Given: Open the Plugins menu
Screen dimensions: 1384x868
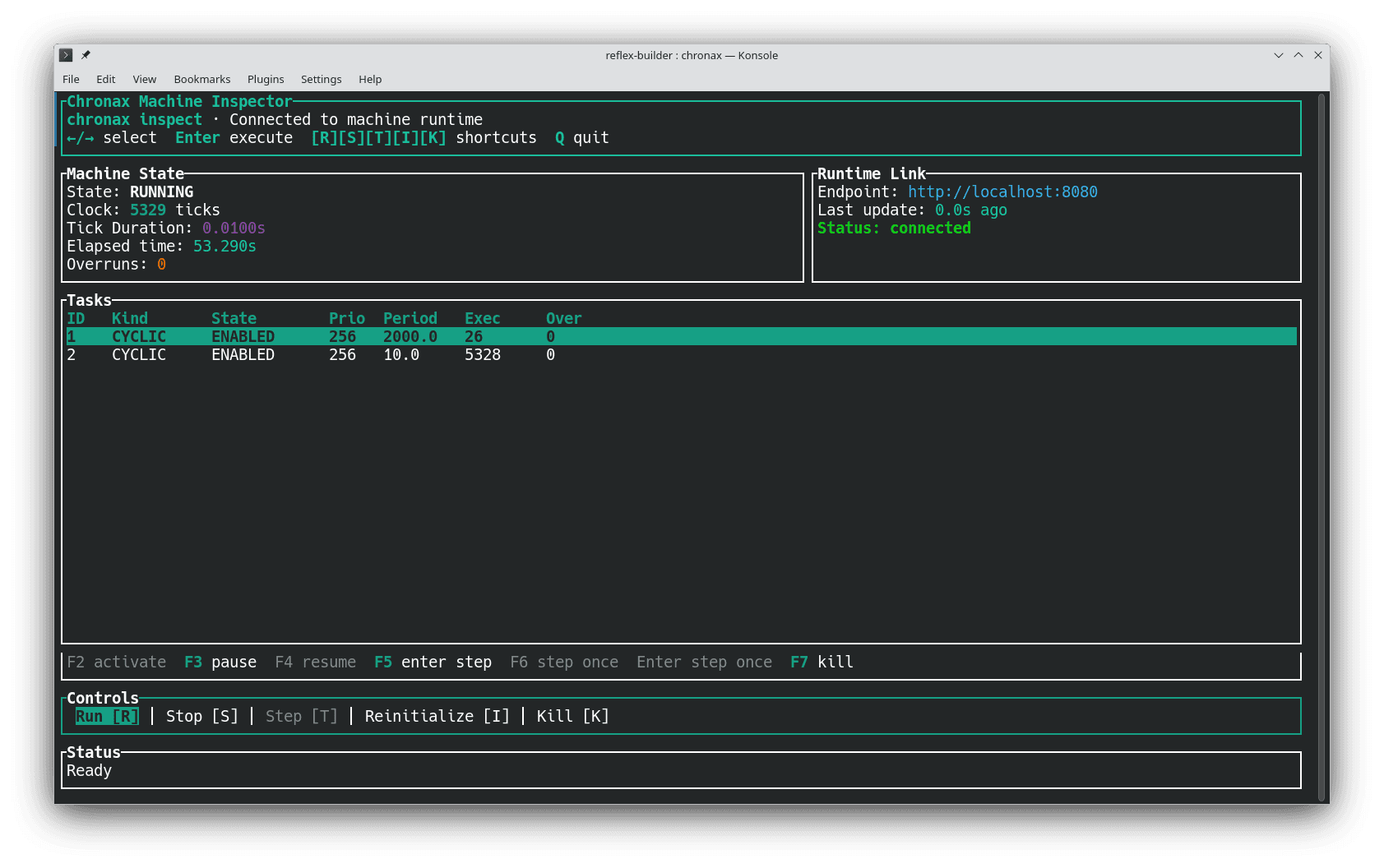Looking at the screenshot, I should coord(266,79).
